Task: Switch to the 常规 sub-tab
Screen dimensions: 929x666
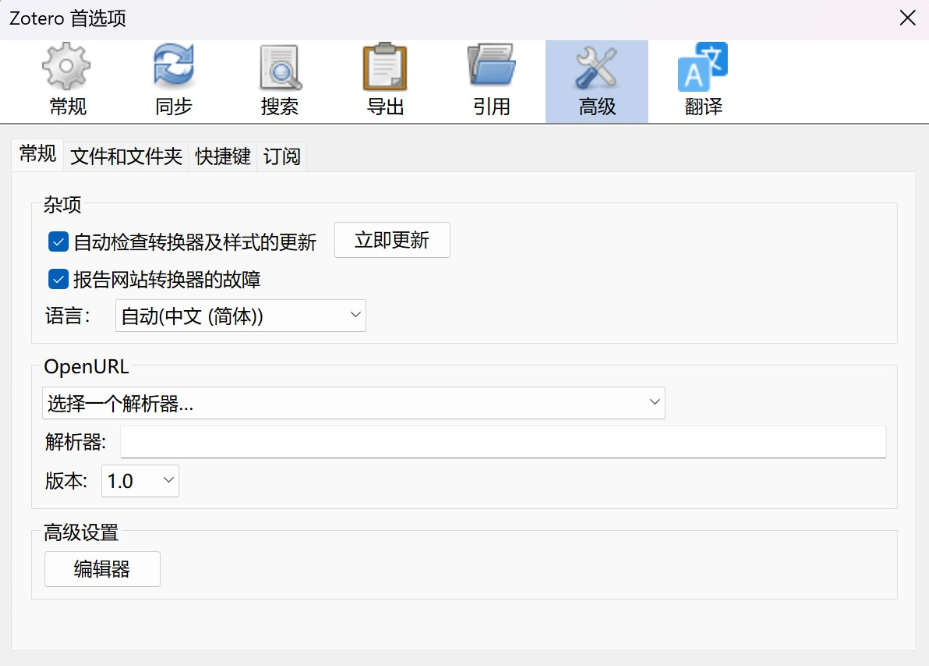Action: click(x=37, y=155)
